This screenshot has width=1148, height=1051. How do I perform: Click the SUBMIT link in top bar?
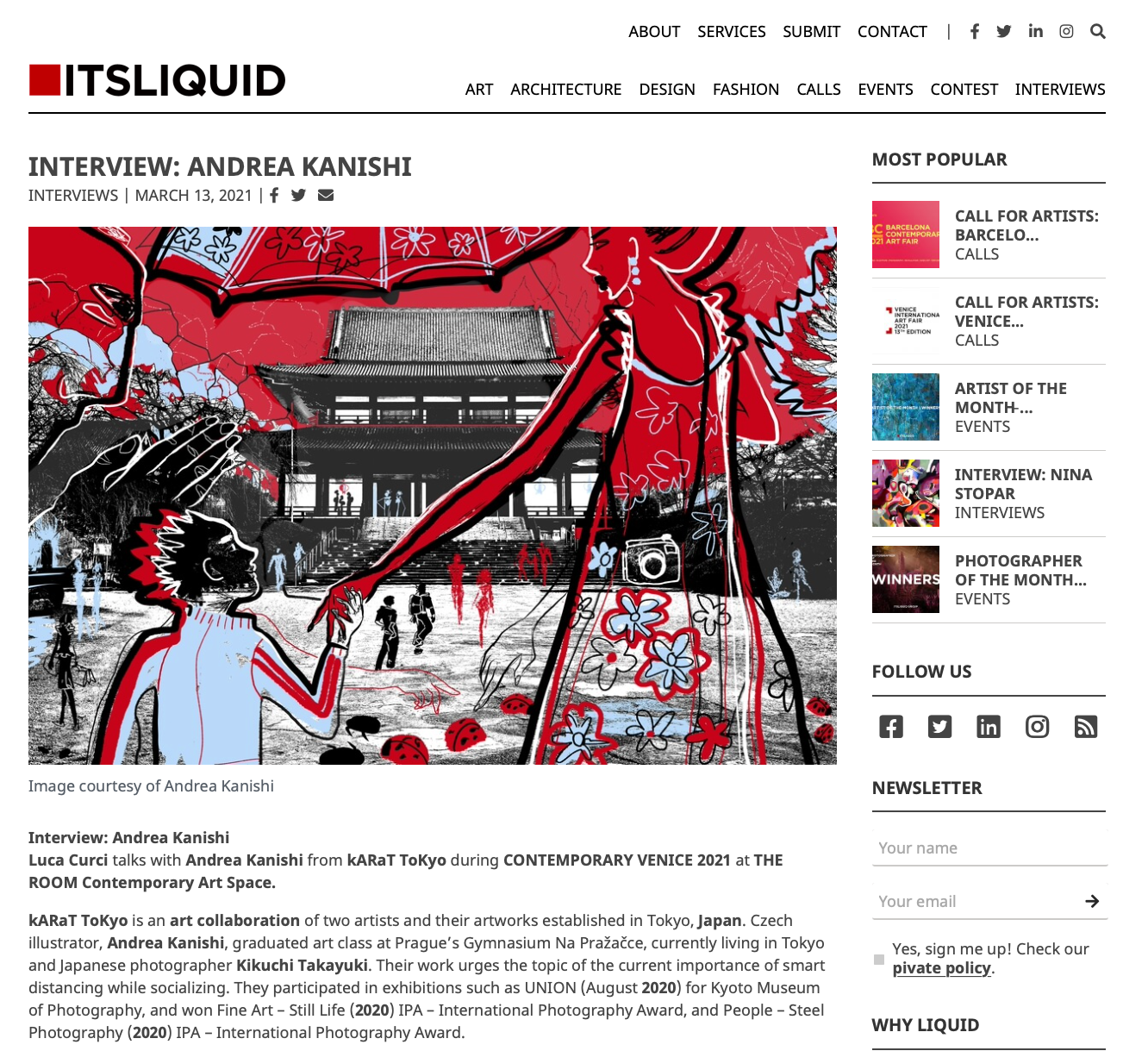tap(811, 32)
